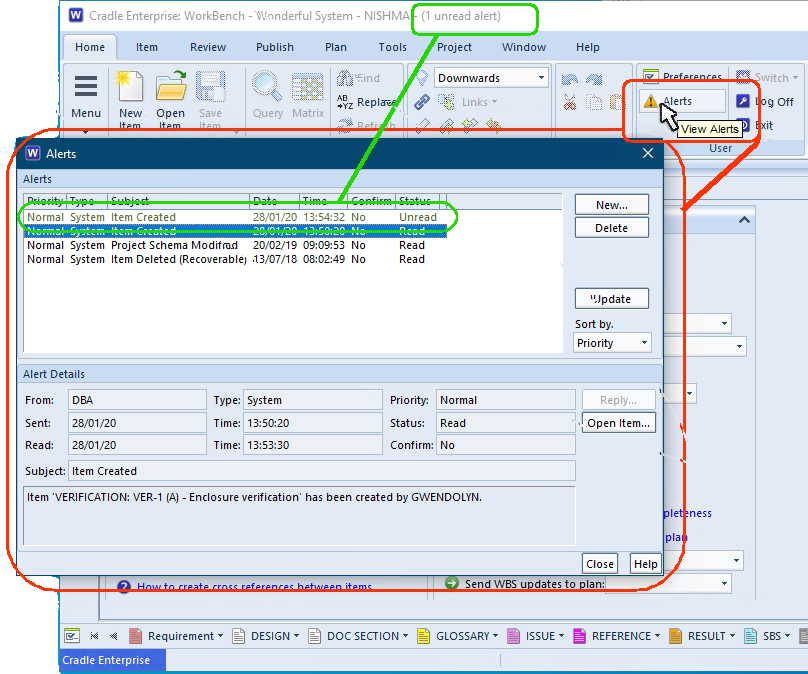Screen dimensions: 808x674
Task: Open the Matrix grid tool
Action: click(x=308, y=86)
